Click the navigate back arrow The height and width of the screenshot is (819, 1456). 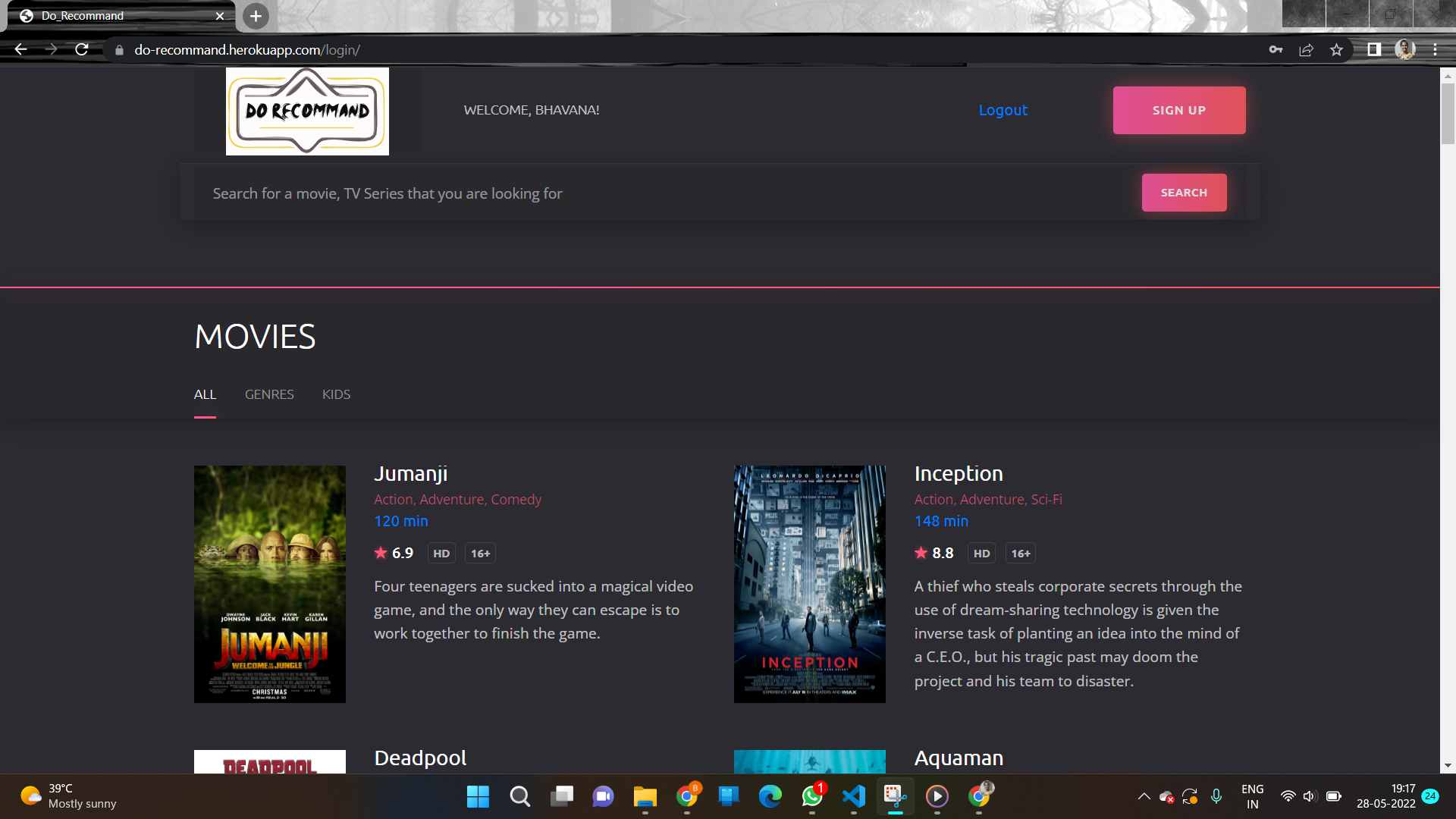20,49
